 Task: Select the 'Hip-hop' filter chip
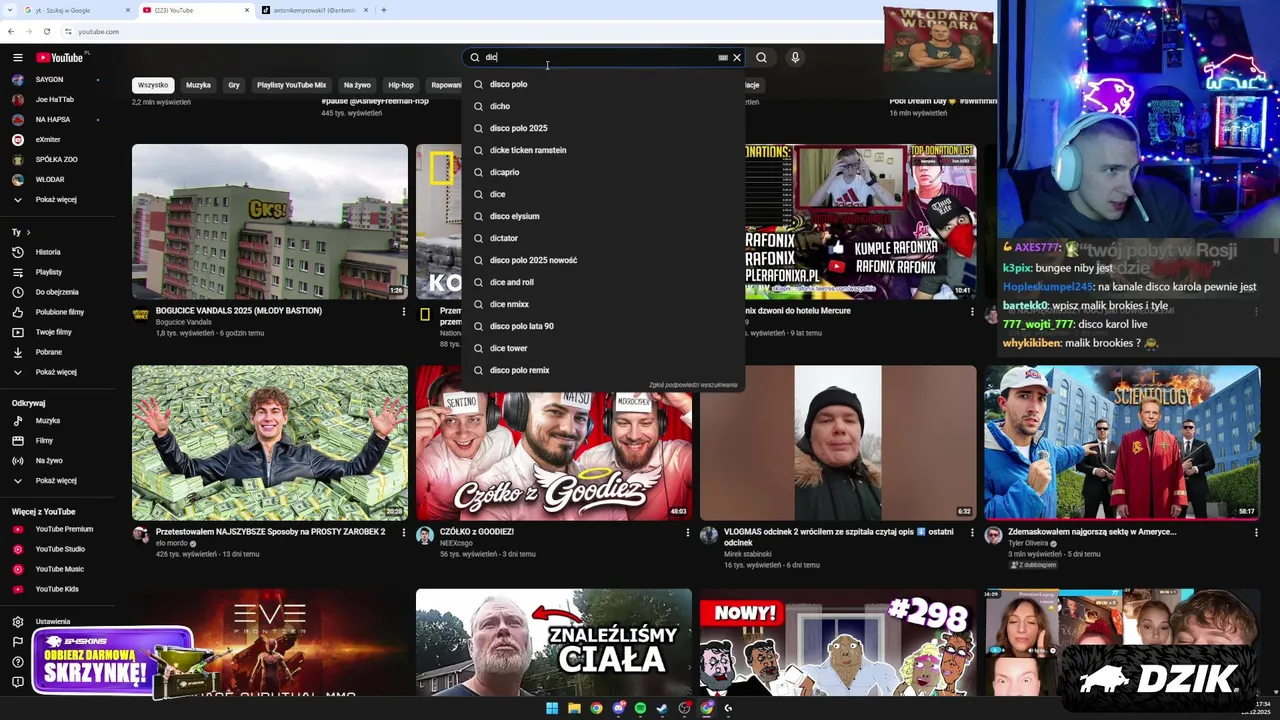coord(401,85)
